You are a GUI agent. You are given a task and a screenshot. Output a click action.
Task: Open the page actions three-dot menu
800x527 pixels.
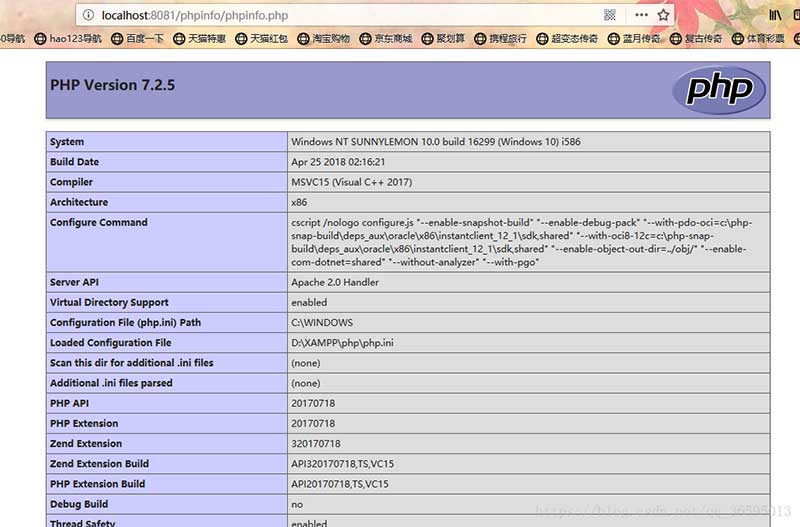click(641, 15)
